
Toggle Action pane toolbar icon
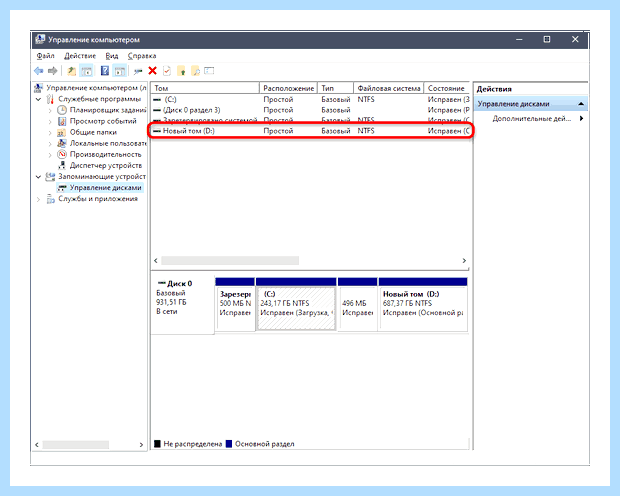point(119,71)
